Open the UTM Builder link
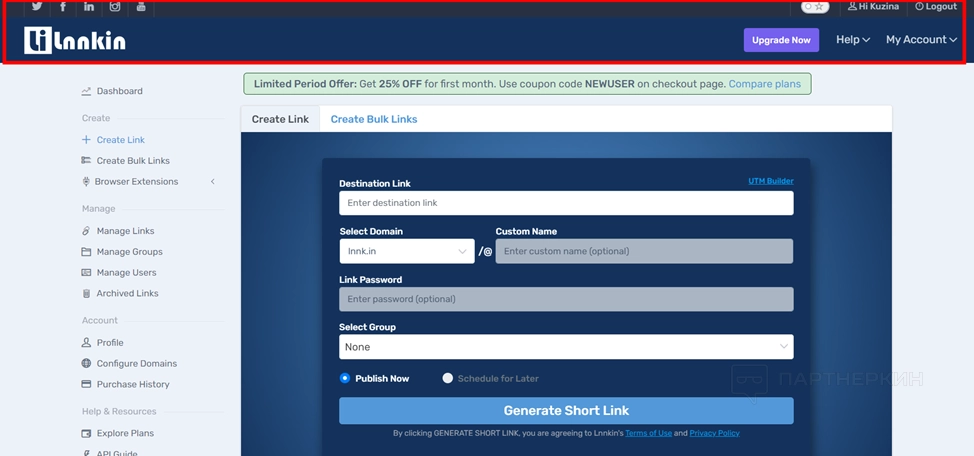 point(771,181)
